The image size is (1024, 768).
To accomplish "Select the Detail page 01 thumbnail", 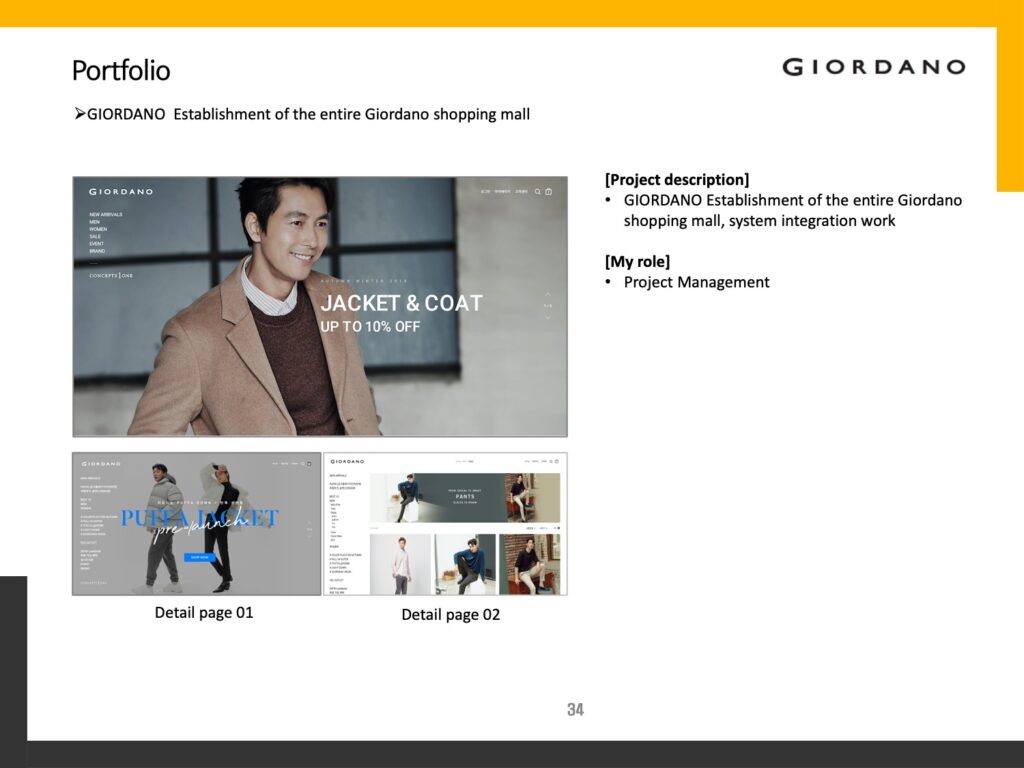I will (x=196, y=524).
